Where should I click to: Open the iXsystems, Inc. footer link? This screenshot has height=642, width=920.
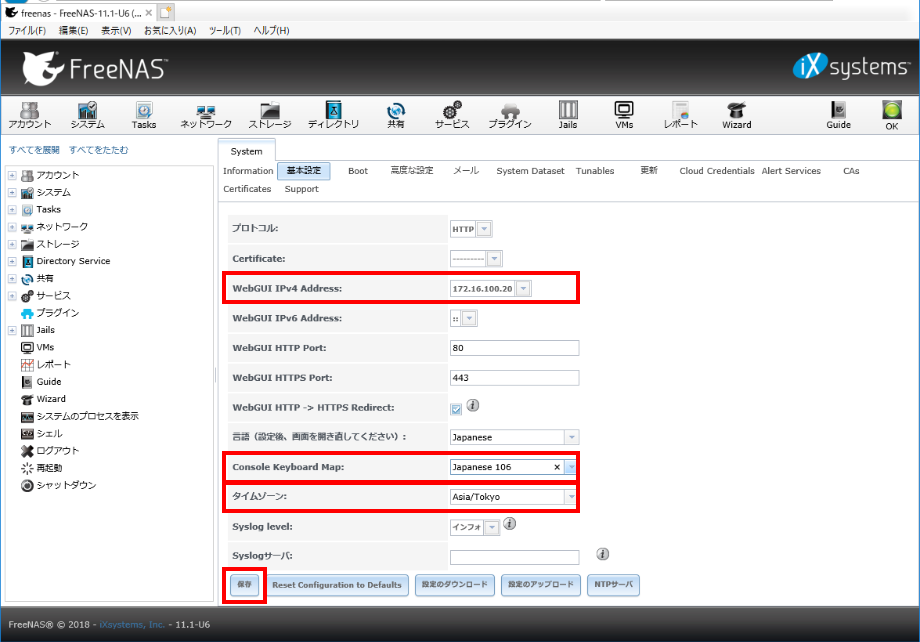tap(132, 624)
